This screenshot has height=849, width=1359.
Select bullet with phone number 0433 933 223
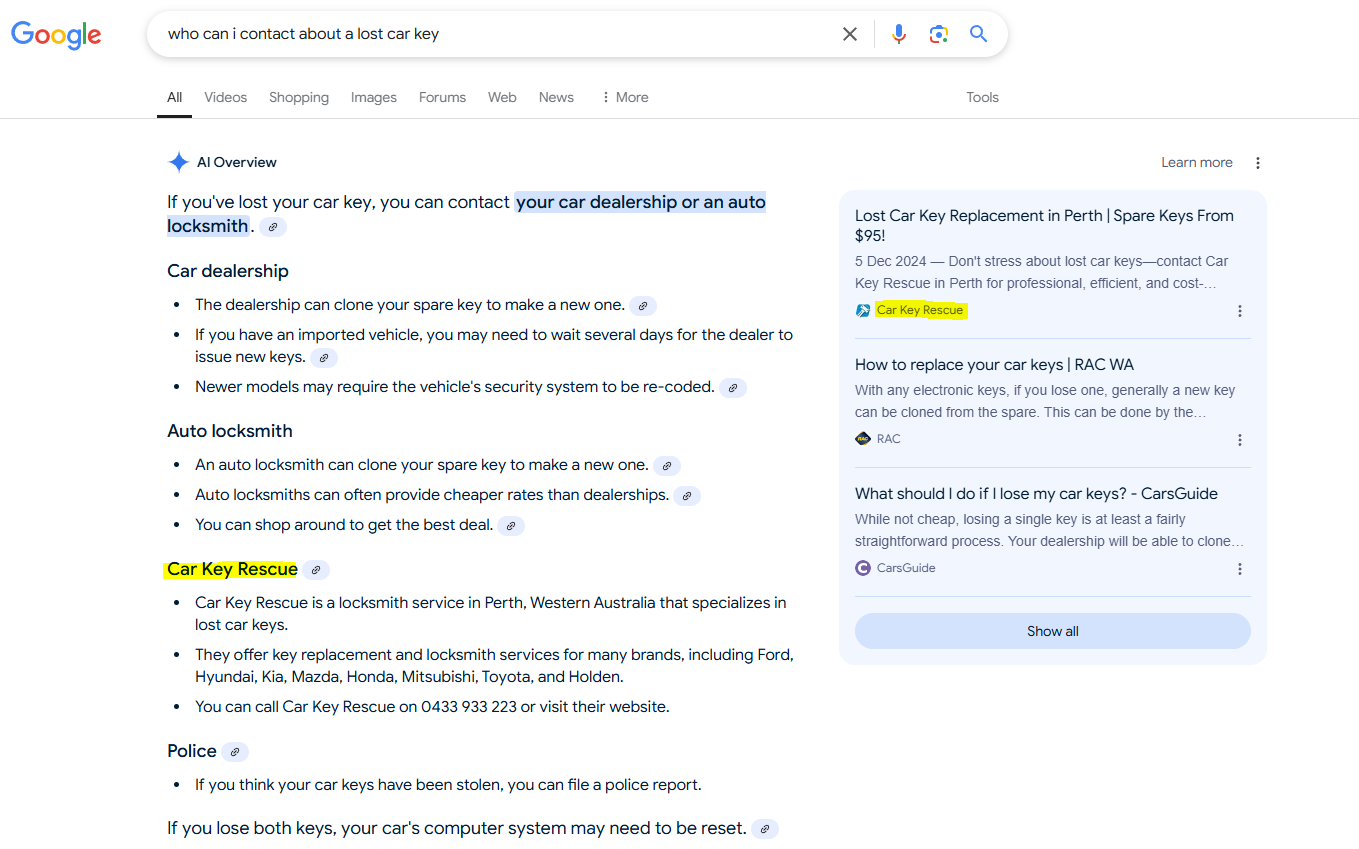[x=432, y=706]
